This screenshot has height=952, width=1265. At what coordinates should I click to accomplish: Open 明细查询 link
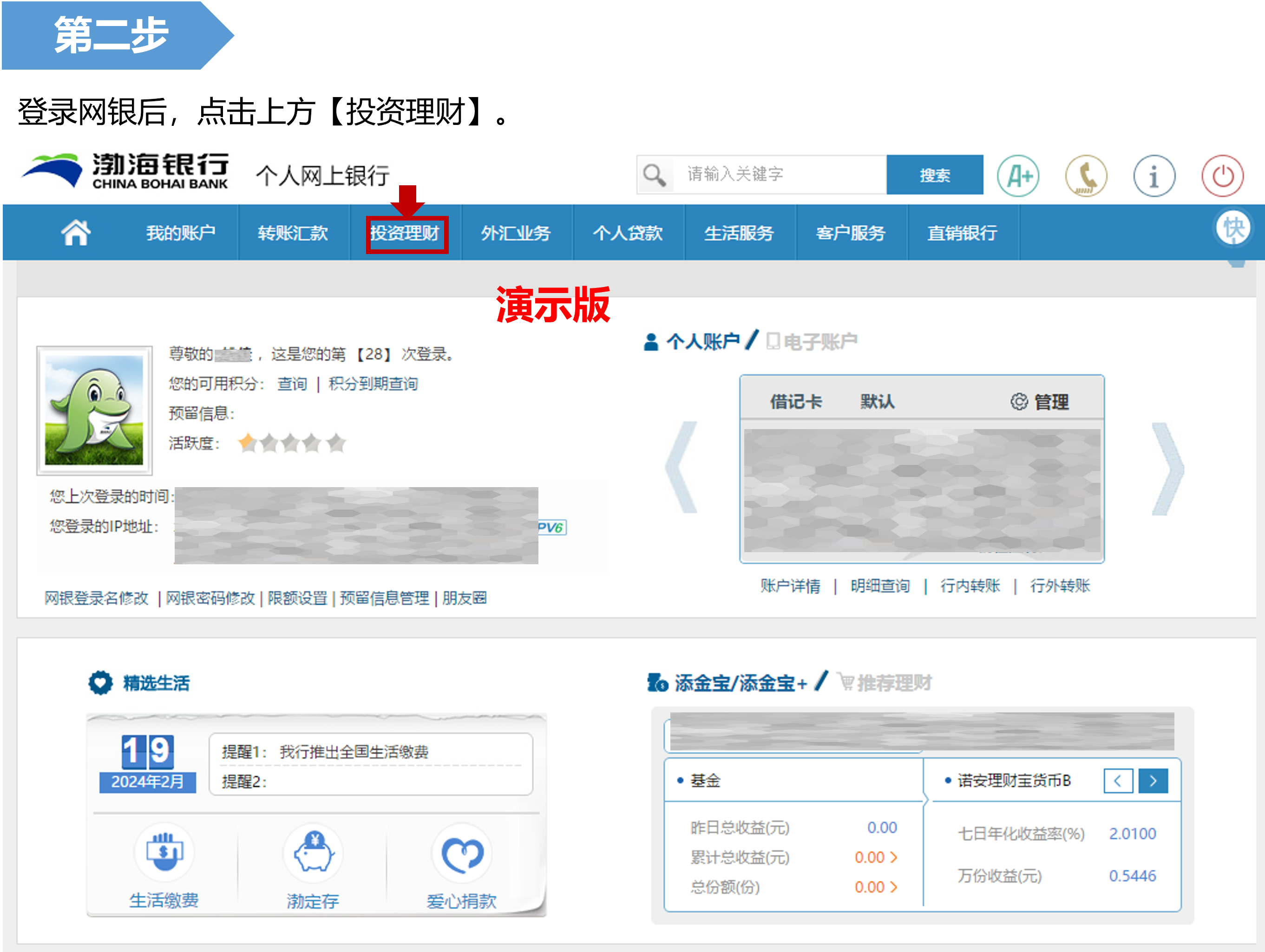point(880,586)
